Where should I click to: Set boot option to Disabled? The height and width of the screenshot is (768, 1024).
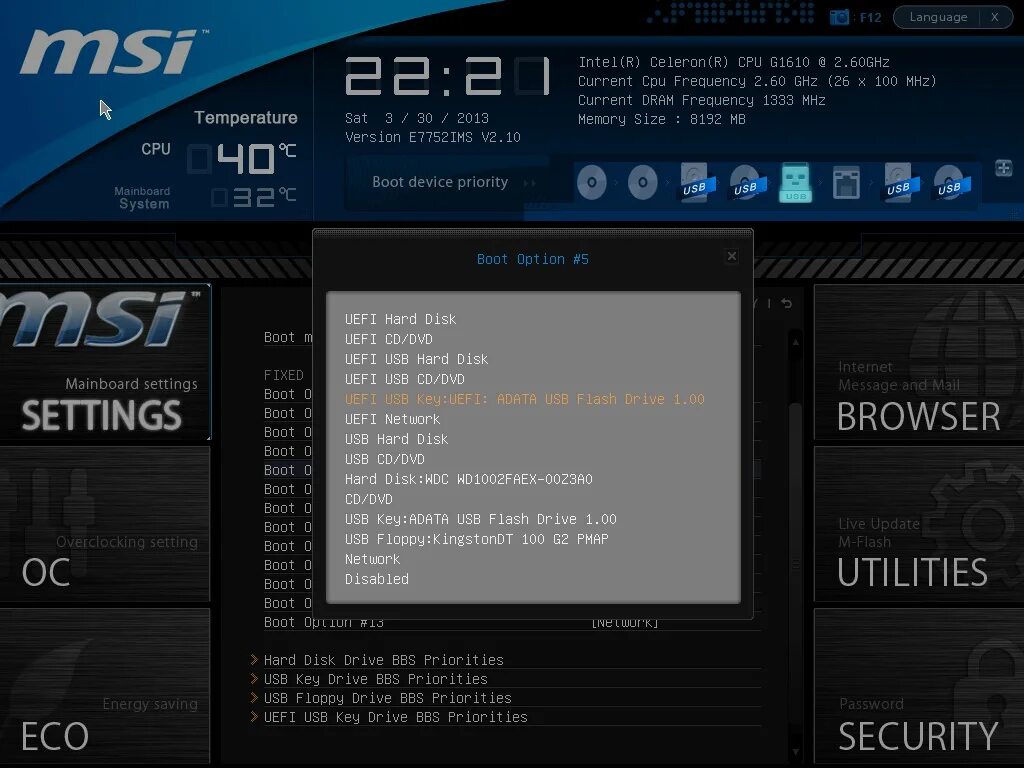tap(377, 579)
